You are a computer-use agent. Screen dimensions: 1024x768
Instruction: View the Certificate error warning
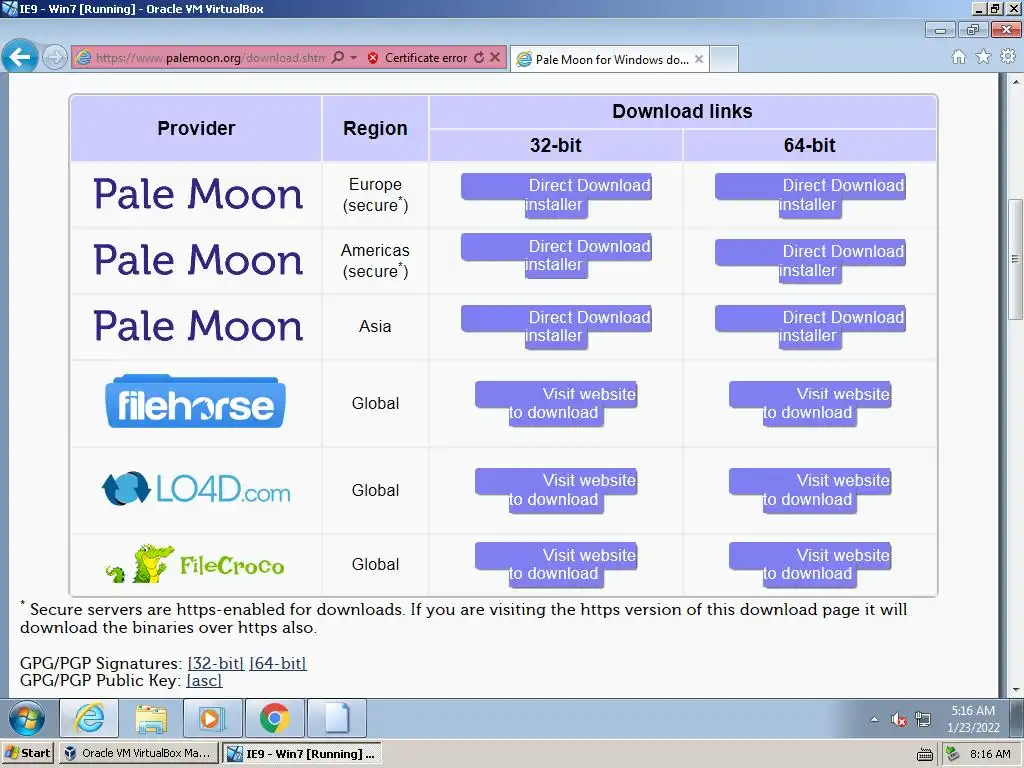[418, 57]
